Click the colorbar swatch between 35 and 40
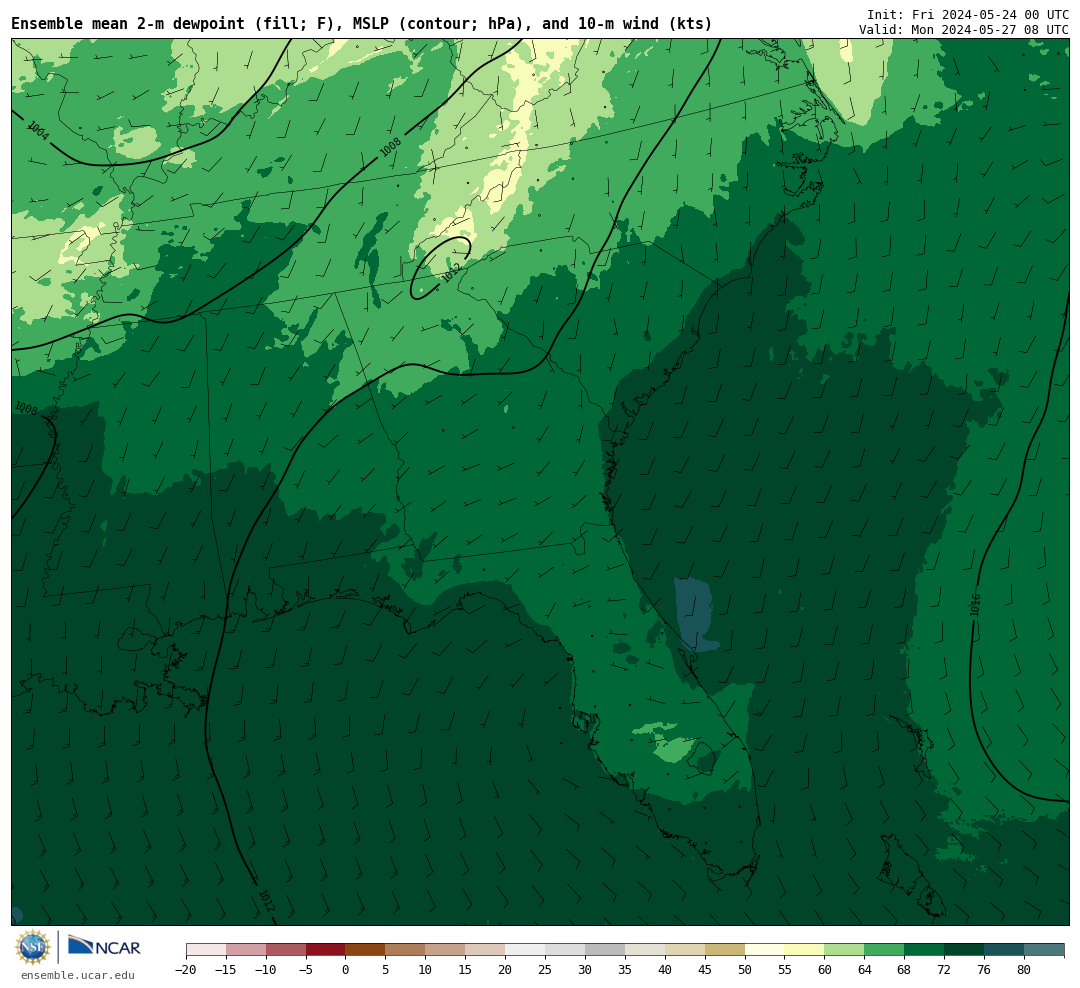The image size is (1080, 988). pyautogui.click(x=645, y=950)
